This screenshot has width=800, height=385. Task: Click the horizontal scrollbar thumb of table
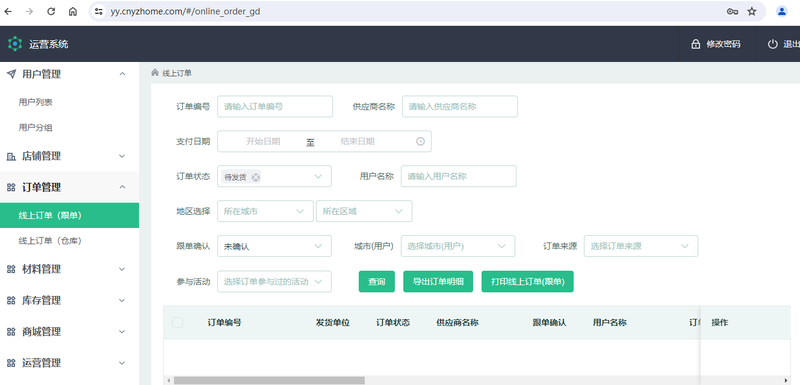coord(269,380)
